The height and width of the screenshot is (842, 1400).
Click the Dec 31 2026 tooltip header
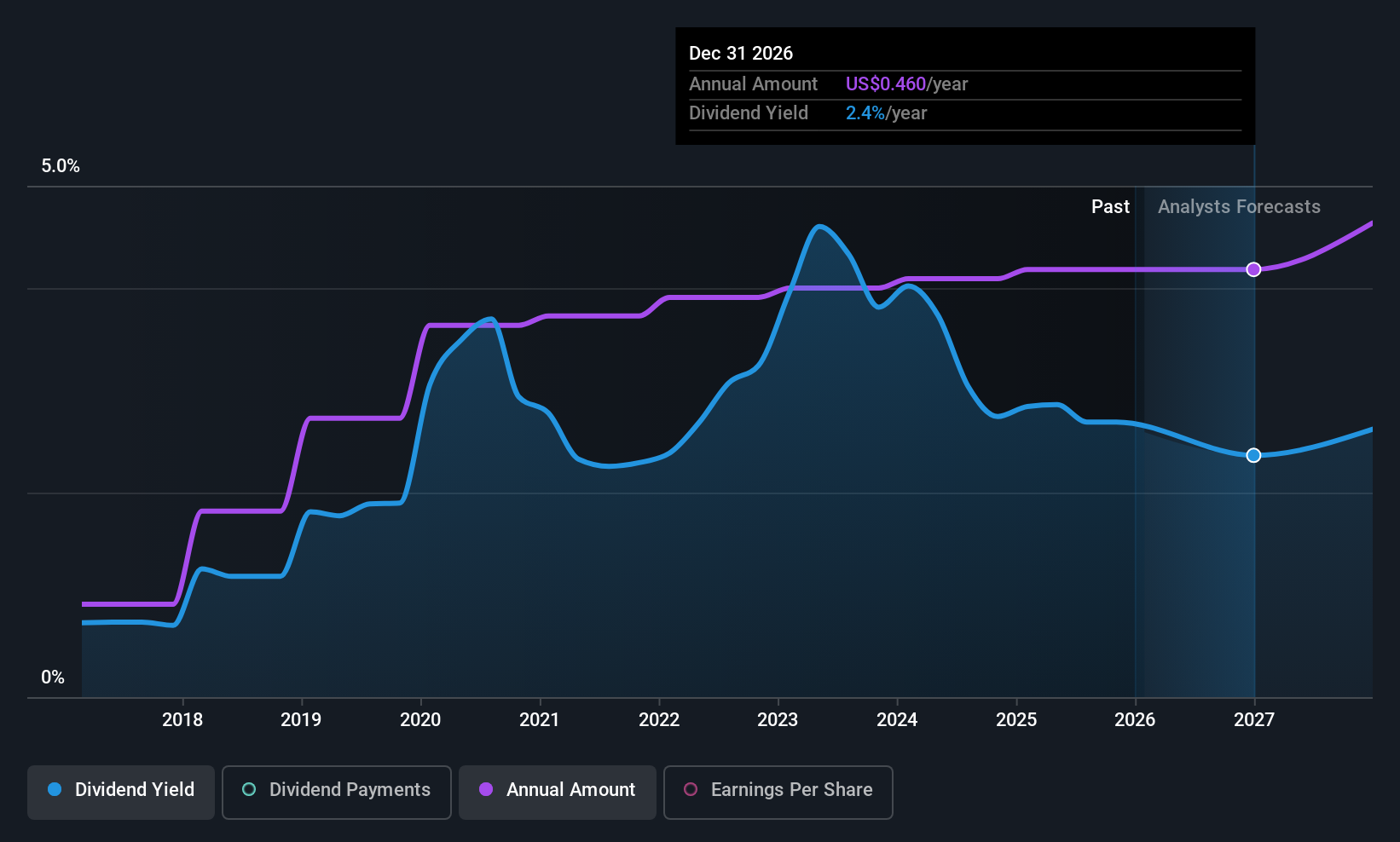coord(741,54)
